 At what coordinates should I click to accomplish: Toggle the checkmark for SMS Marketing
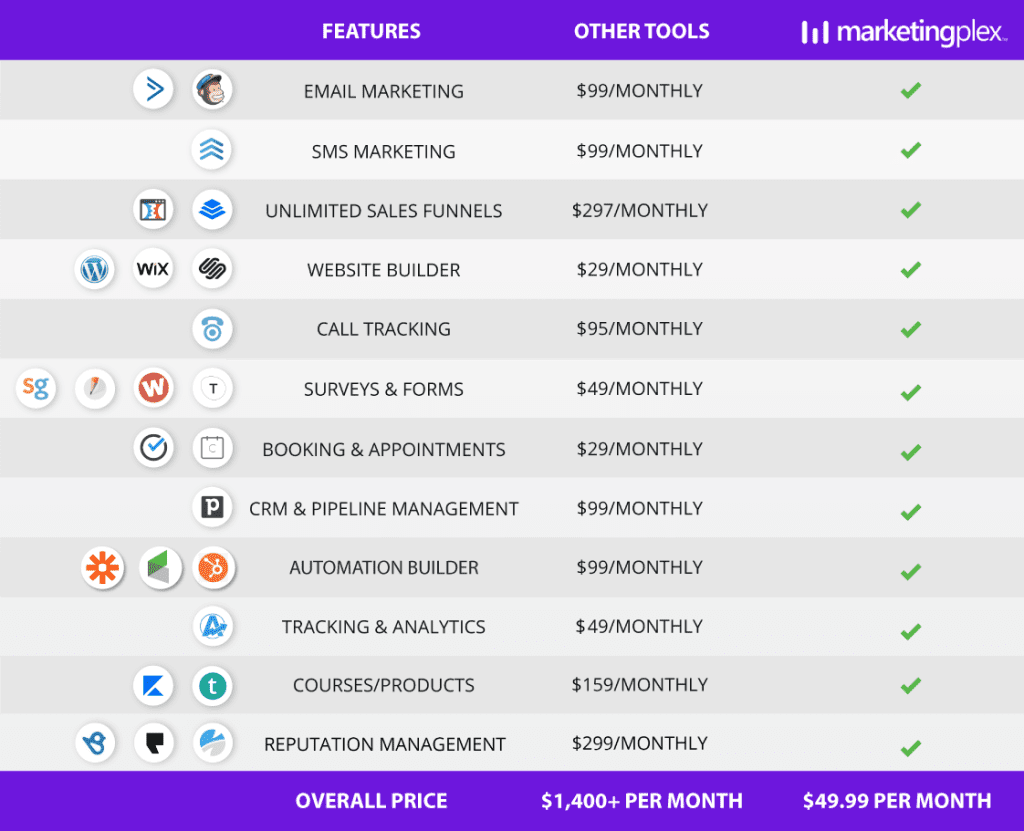coord(910,150)
